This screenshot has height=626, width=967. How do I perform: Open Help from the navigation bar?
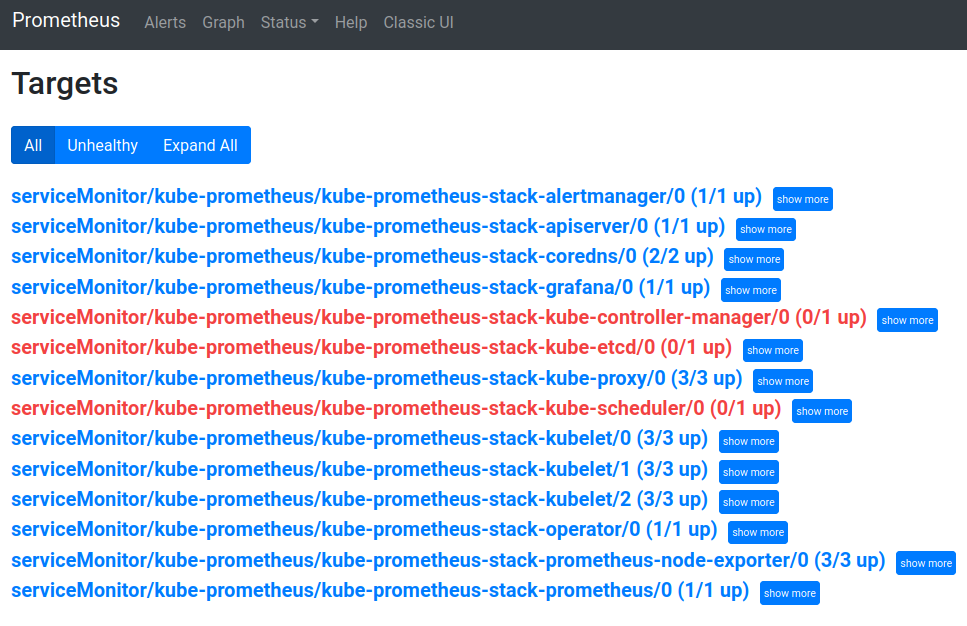tap(351, 22)
